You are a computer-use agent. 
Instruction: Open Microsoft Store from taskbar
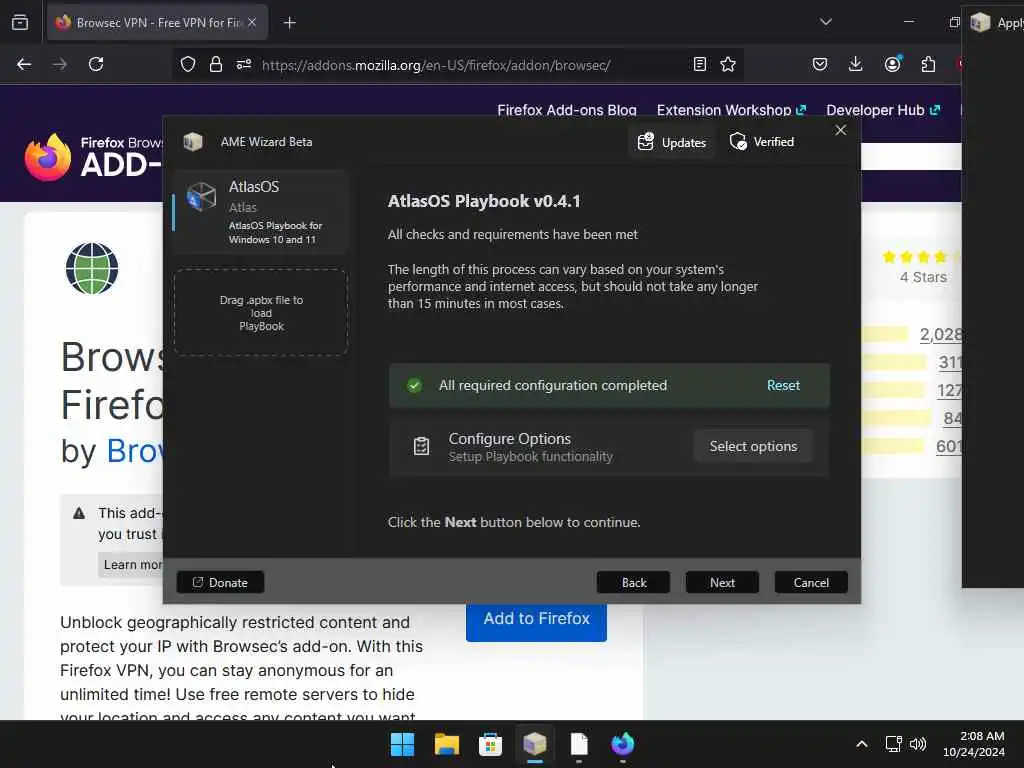[490, 744]
